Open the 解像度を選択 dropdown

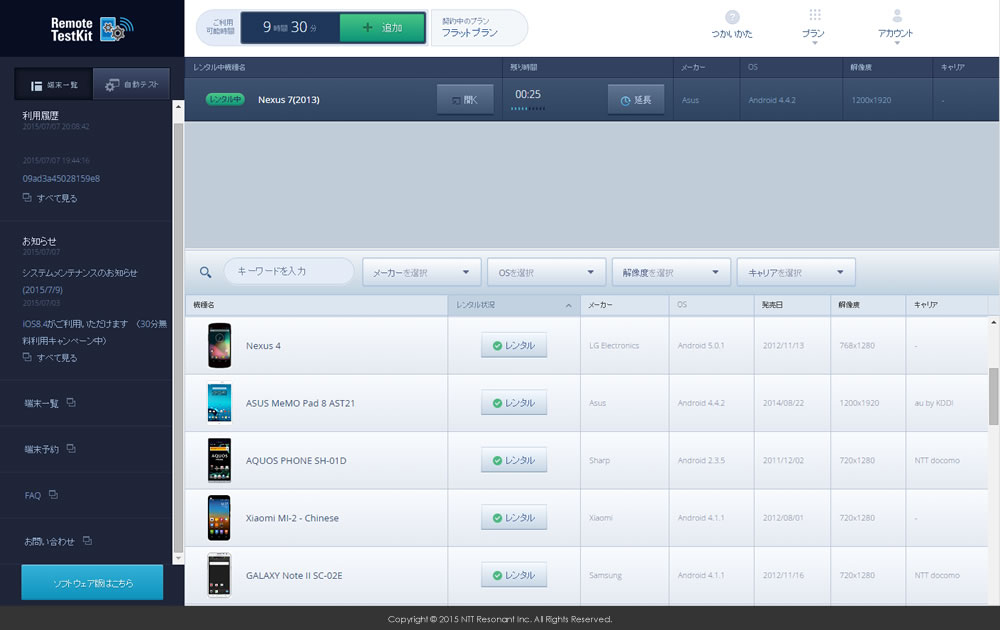point(671,272)
